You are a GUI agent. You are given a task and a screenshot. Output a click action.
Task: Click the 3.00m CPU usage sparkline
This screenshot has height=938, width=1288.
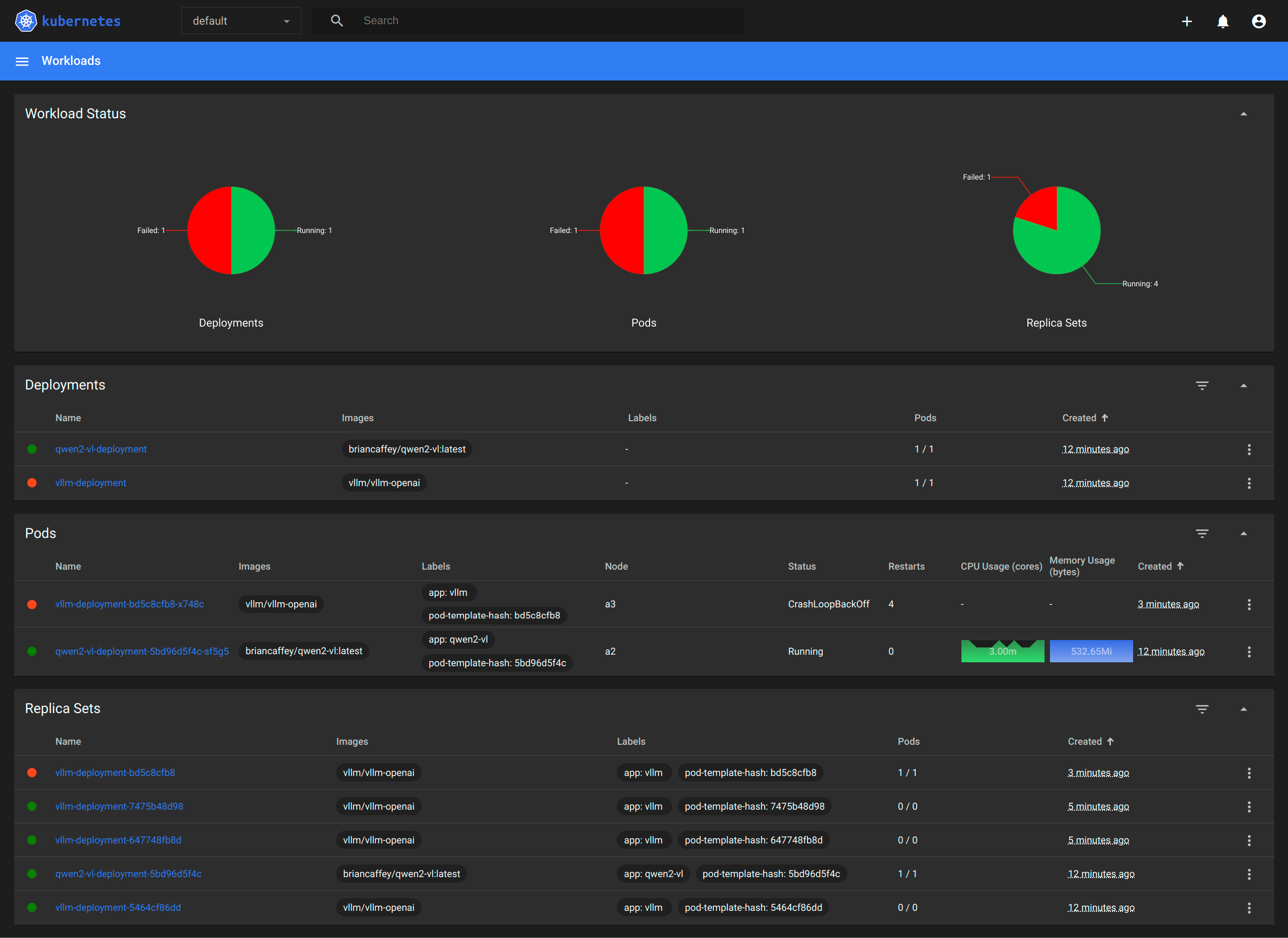[1002, 652]
